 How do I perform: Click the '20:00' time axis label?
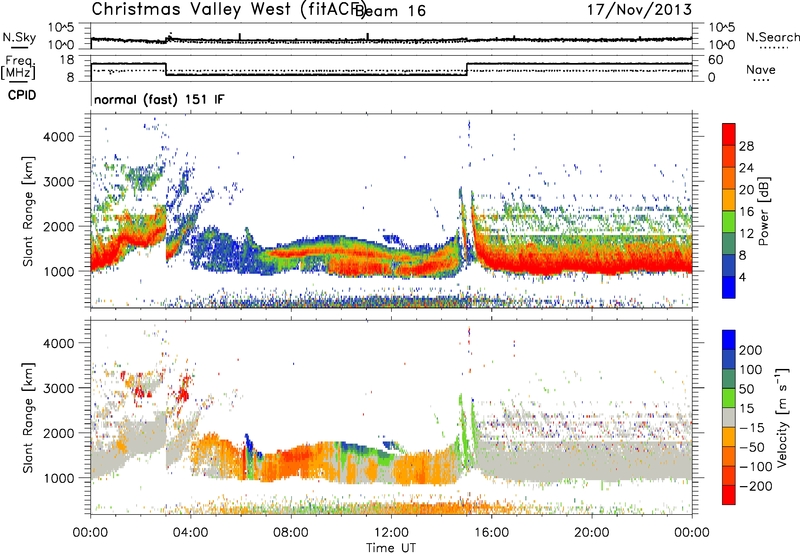coord(591,533)
